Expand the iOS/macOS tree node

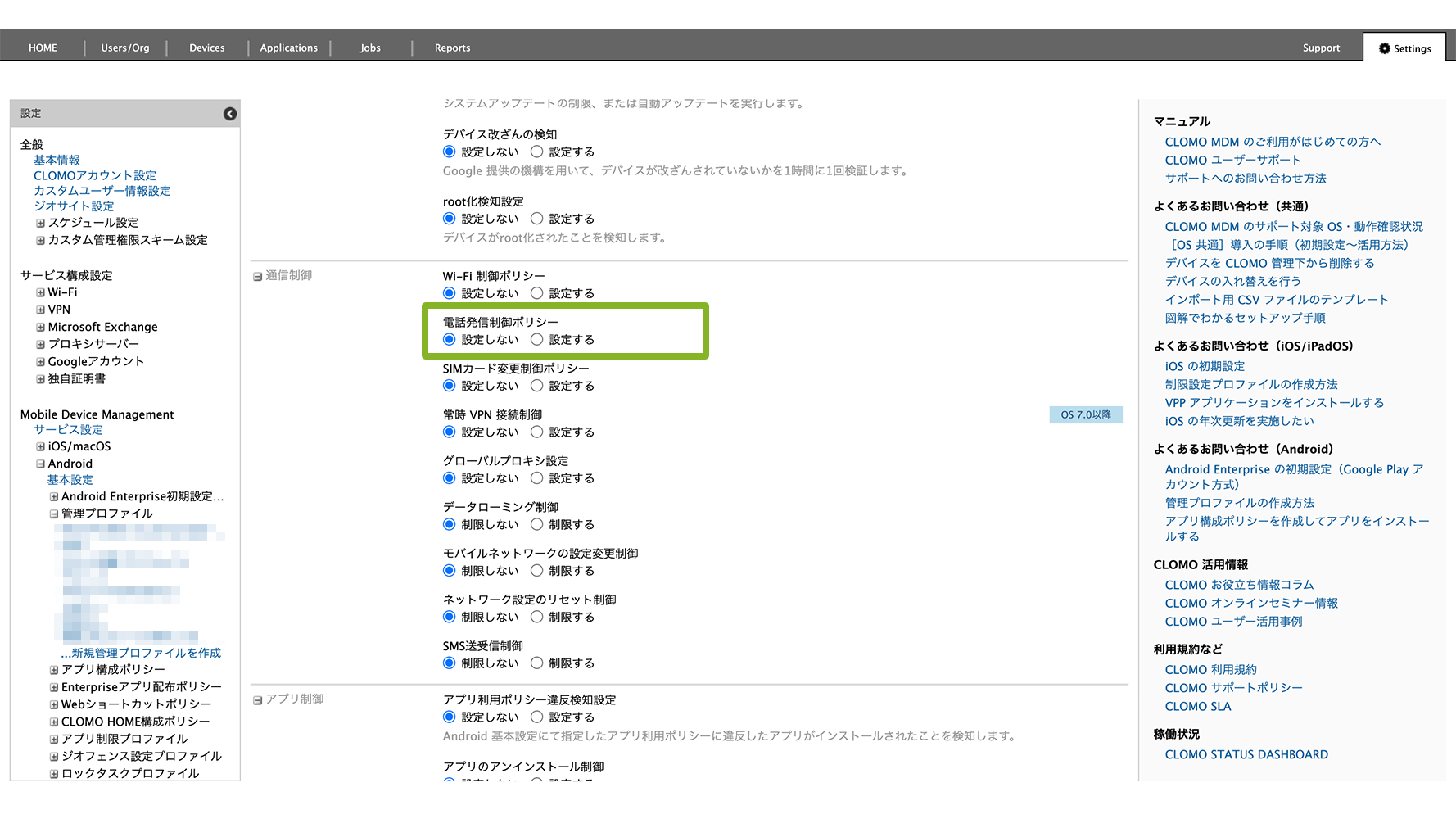pos(40,446)
